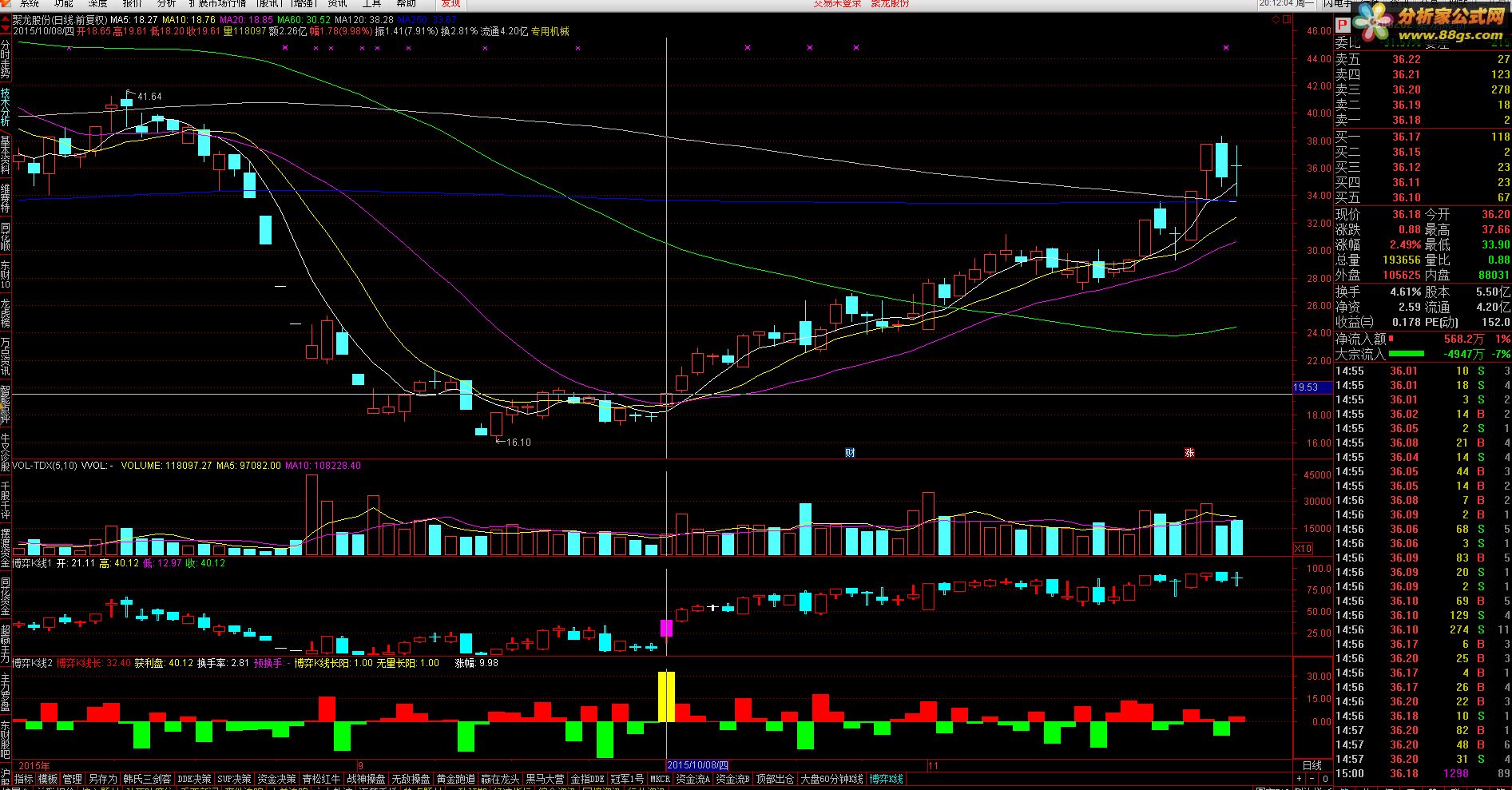The height and width of the screenshot is (790, 1512).
Task: Click the 模板 button in the bottom bar
Action: click(x=48, y=779)
